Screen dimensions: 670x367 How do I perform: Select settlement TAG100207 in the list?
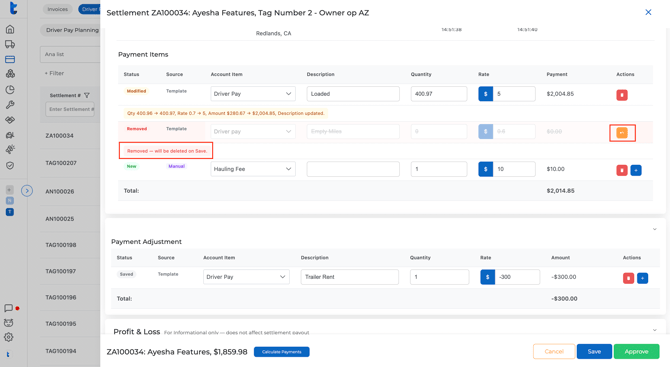pyautogui.click(x=61, y=163)
